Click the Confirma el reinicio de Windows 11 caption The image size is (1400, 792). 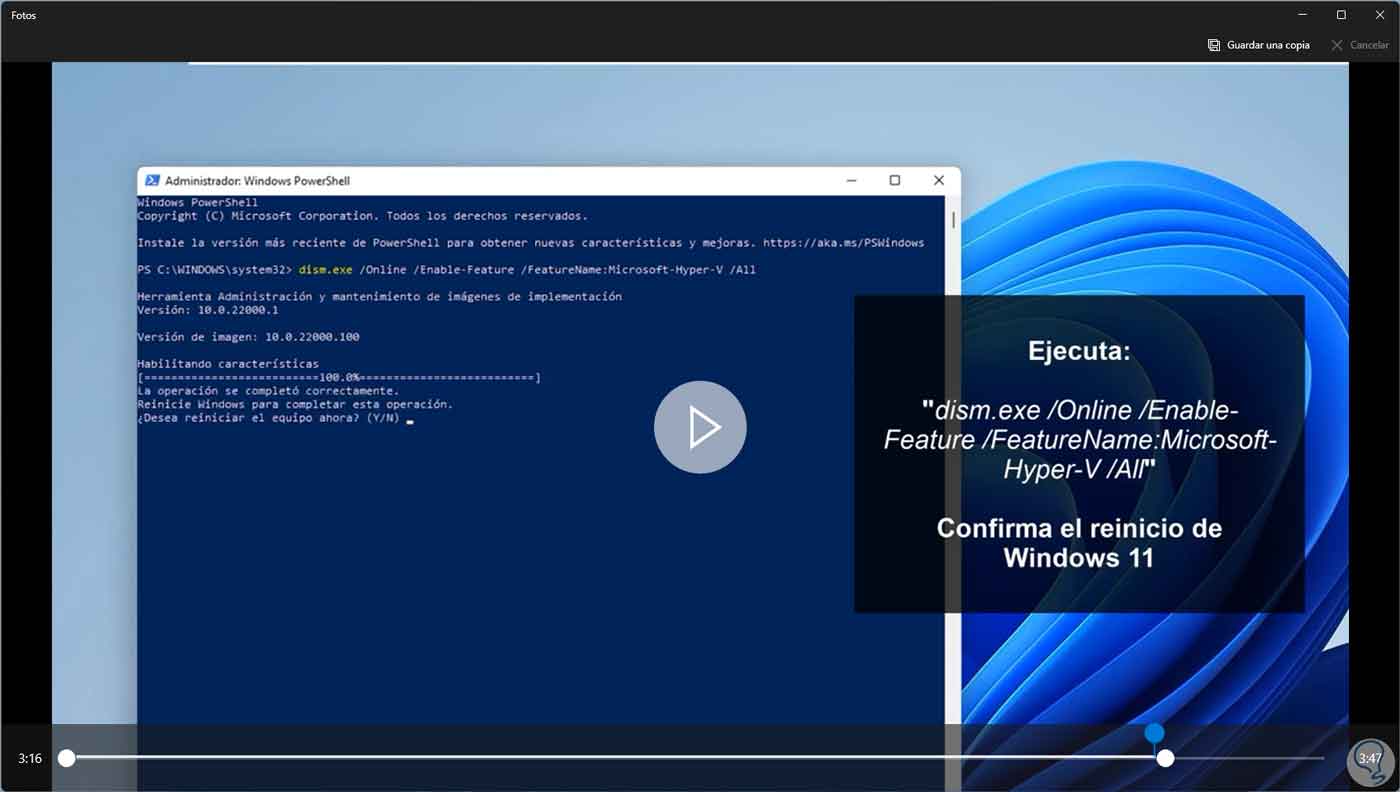(x=1079, y=542)
